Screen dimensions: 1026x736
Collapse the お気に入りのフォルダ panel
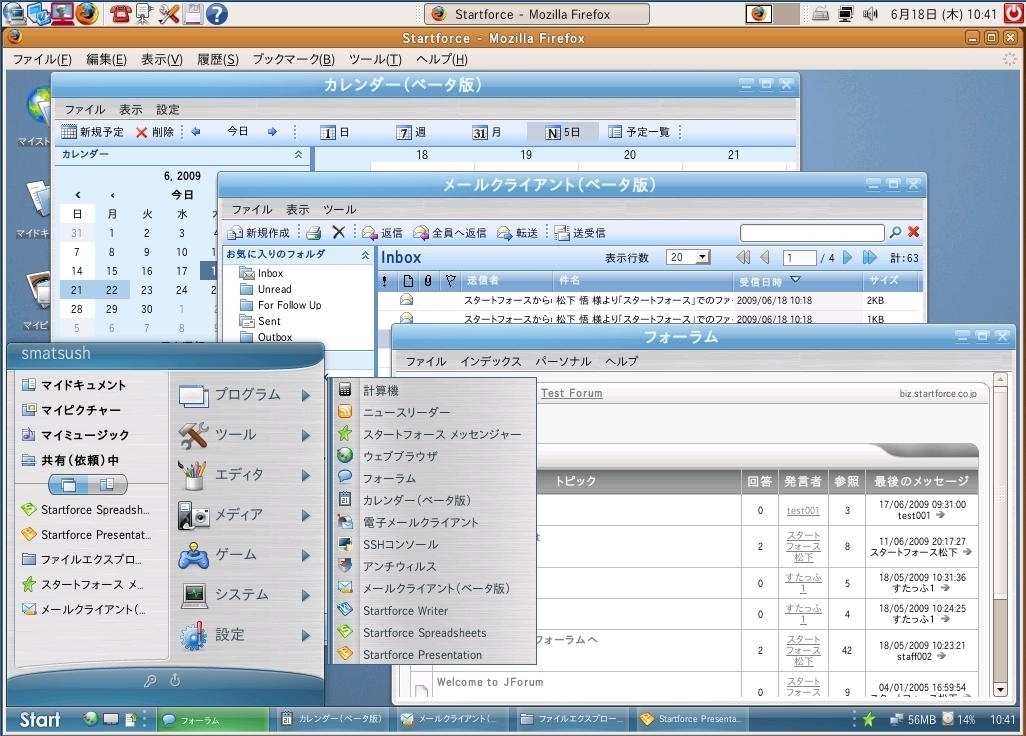[365, 254]
